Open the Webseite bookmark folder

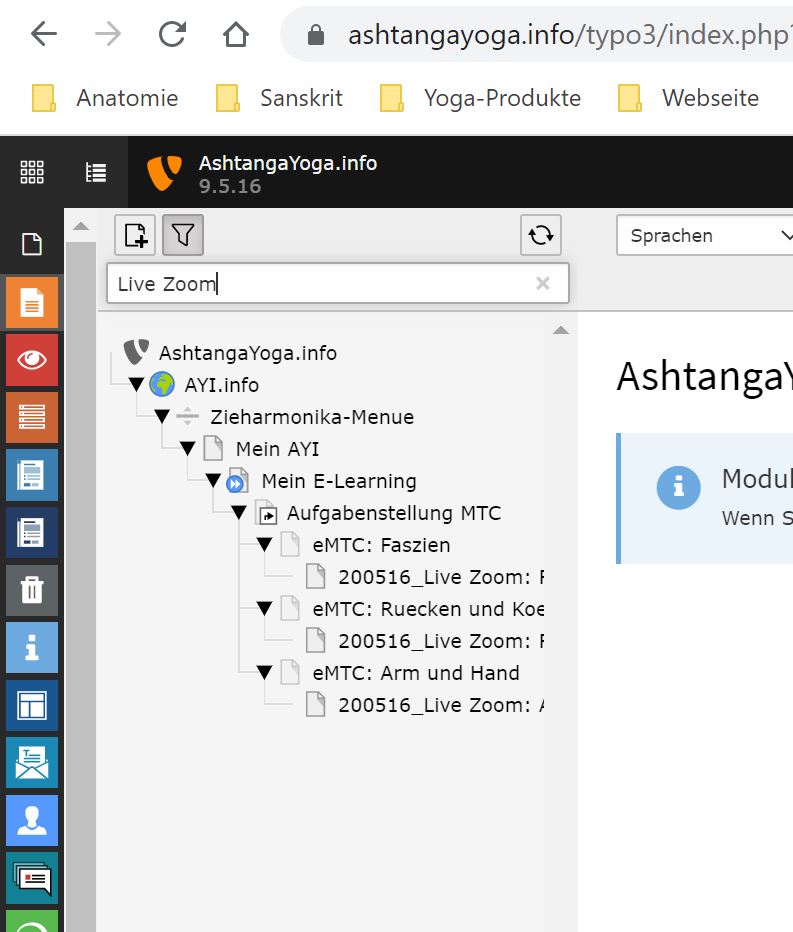pyautogui.click(x=688, y=98)
